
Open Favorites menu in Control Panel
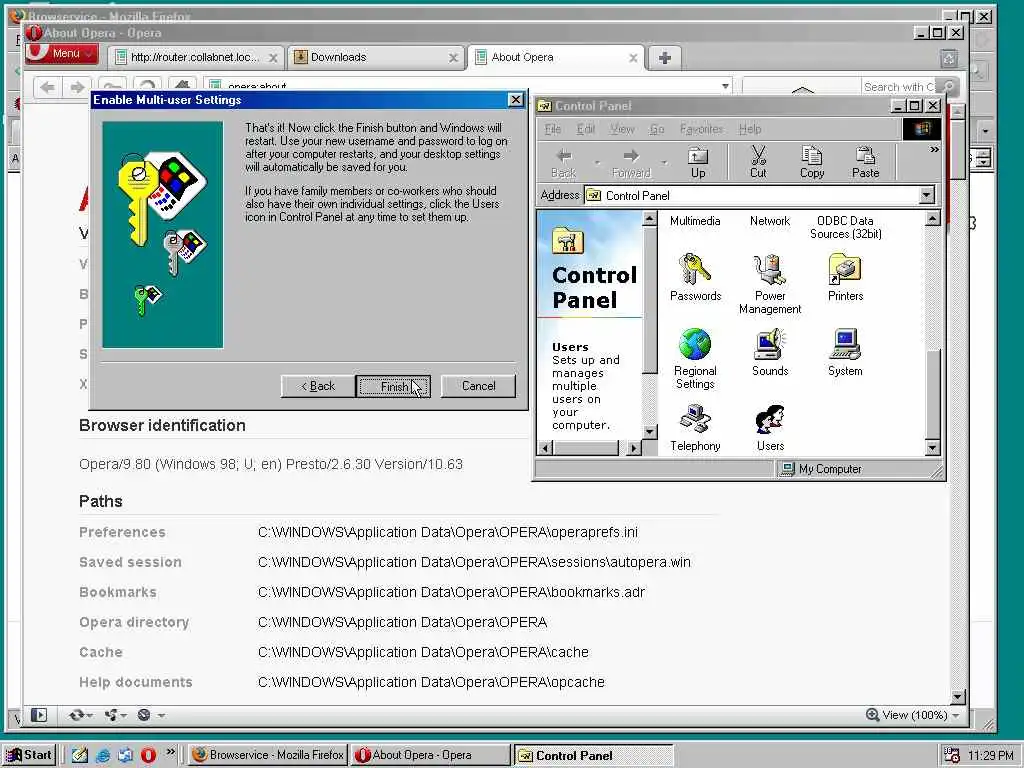701,129
